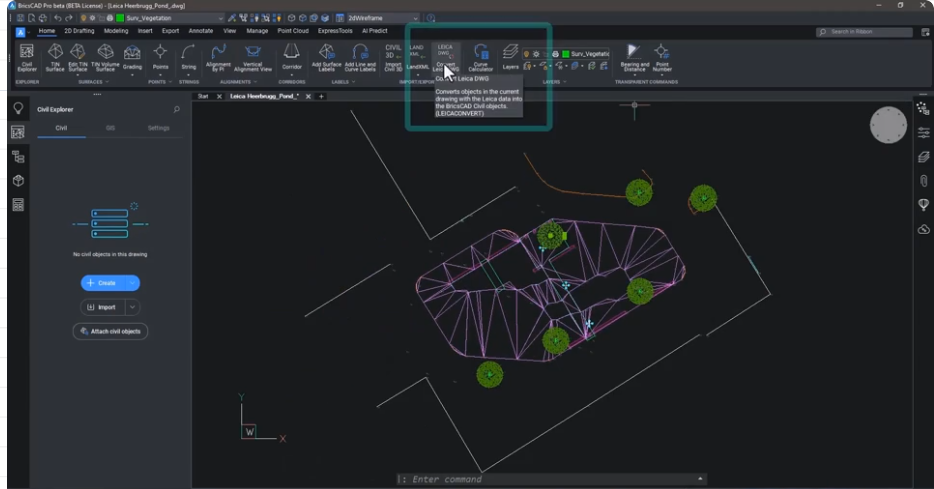Expand the Create button dropdown arrow
This screenshot has width=934, height=489.
(134, 283)
